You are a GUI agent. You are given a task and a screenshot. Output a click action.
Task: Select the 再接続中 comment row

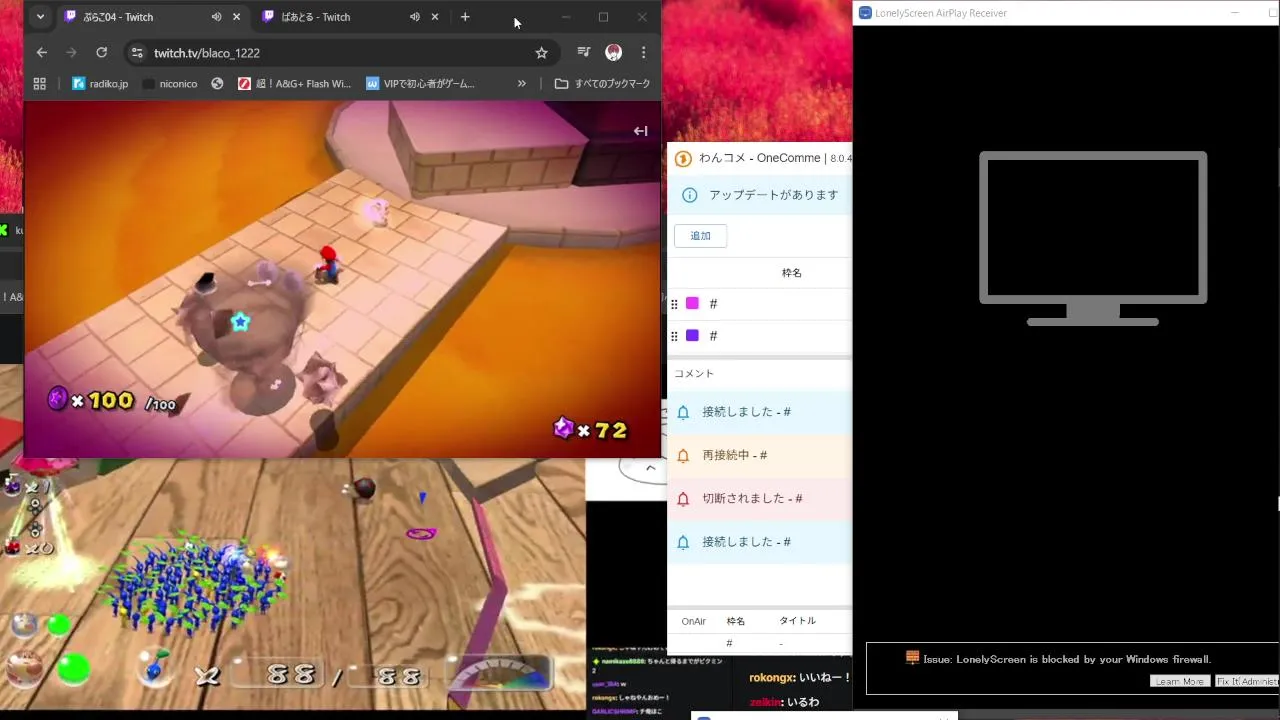(759, 455)
